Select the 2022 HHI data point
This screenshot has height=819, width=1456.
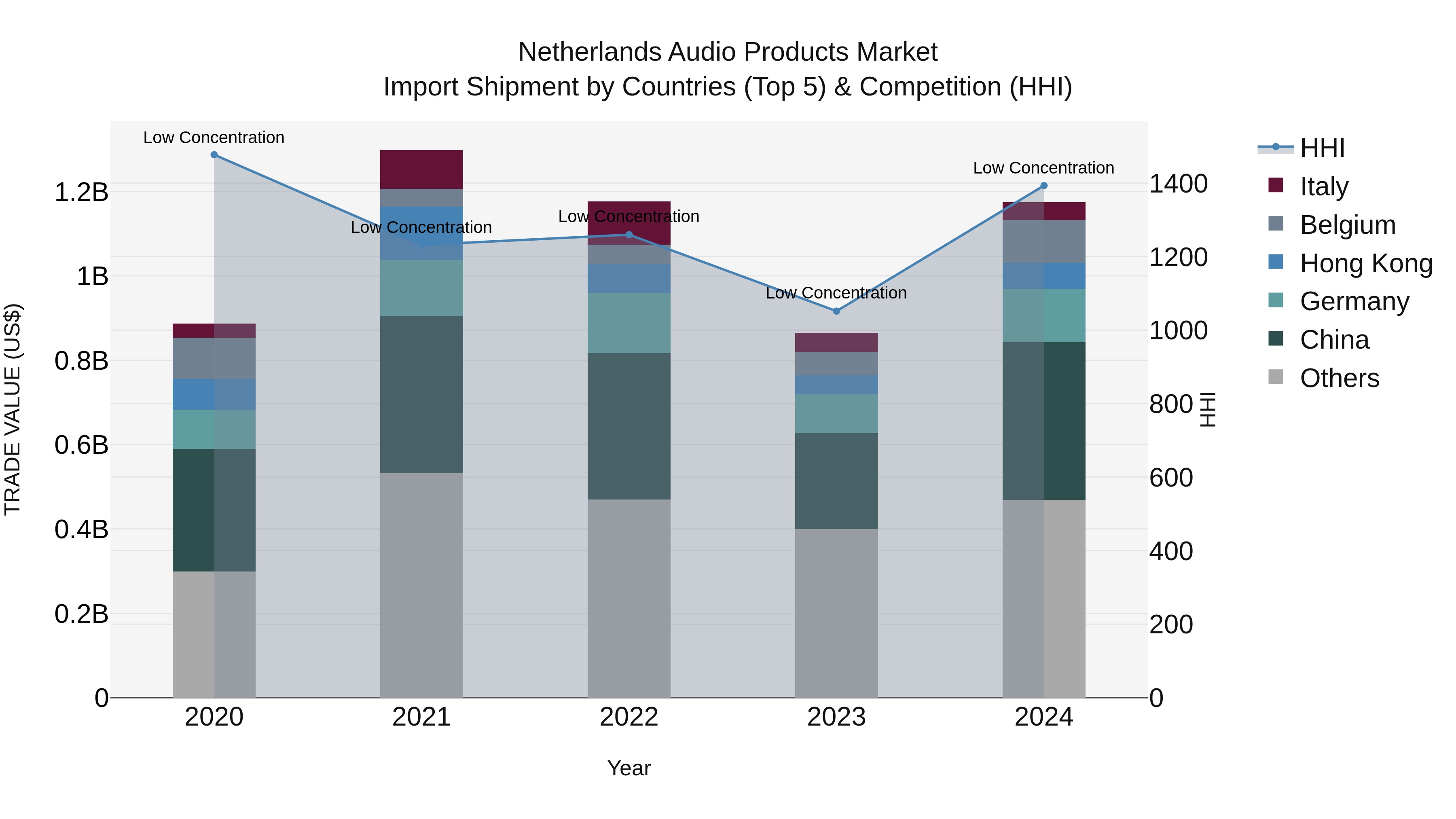coord(629,235)
